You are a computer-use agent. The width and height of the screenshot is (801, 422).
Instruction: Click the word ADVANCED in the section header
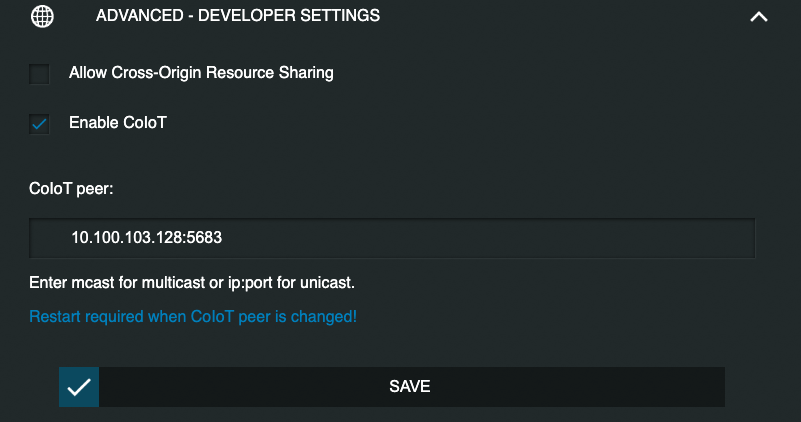coord(140,16)
